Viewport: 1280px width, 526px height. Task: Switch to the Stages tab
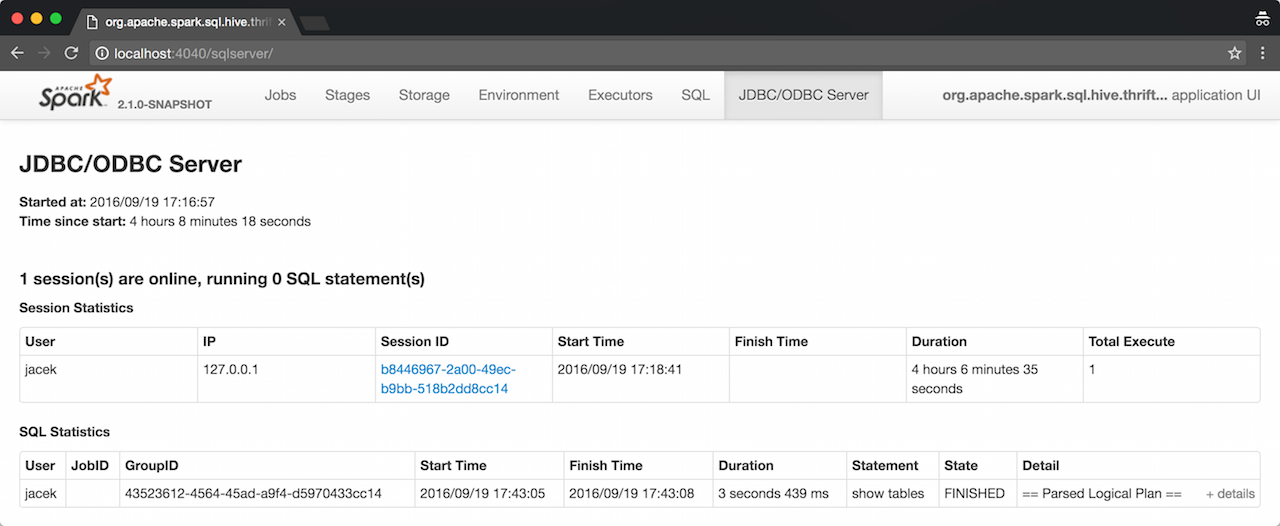[347, 95]
